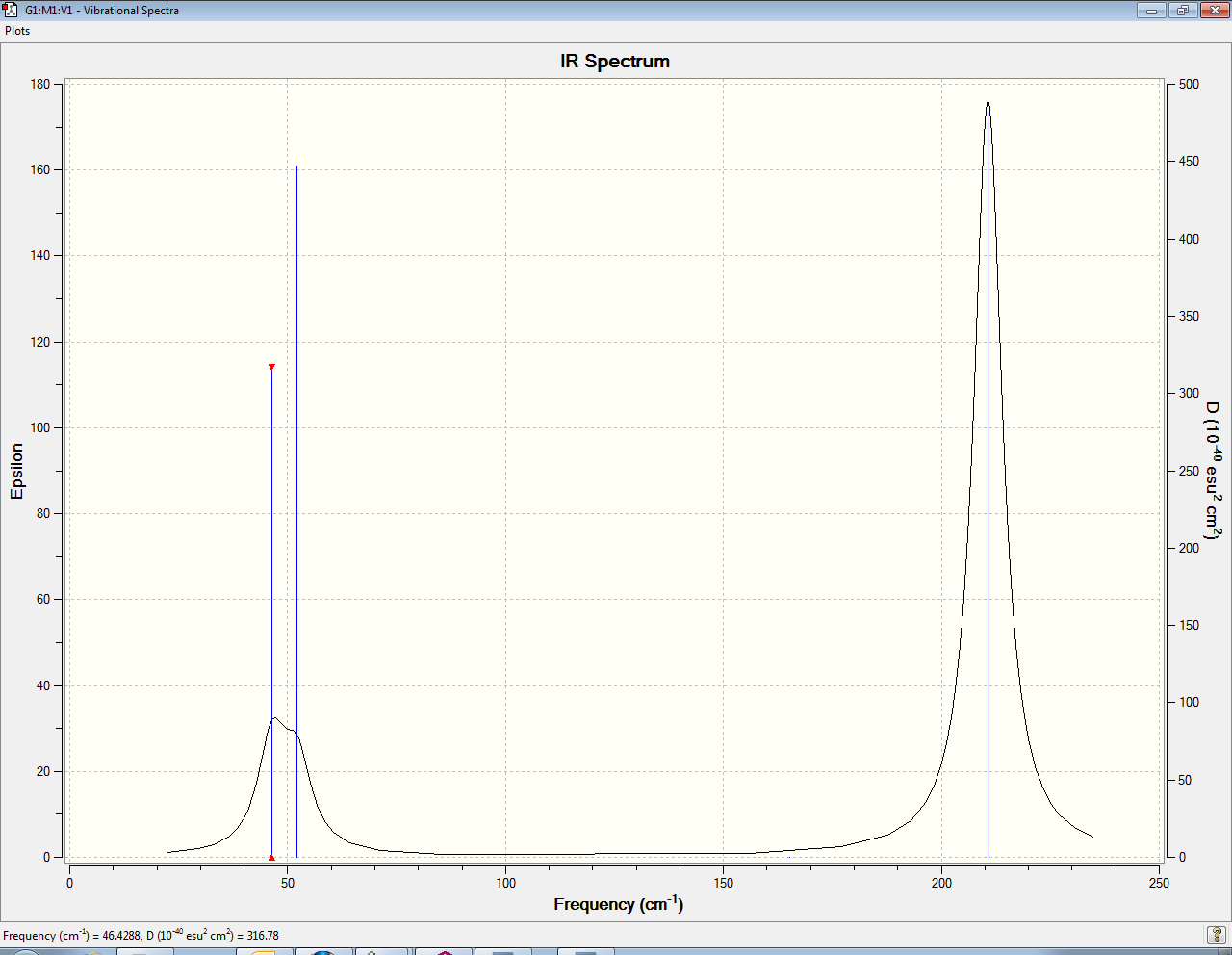Open the Plots menu

pyautogui.click(x=17, y=31)
